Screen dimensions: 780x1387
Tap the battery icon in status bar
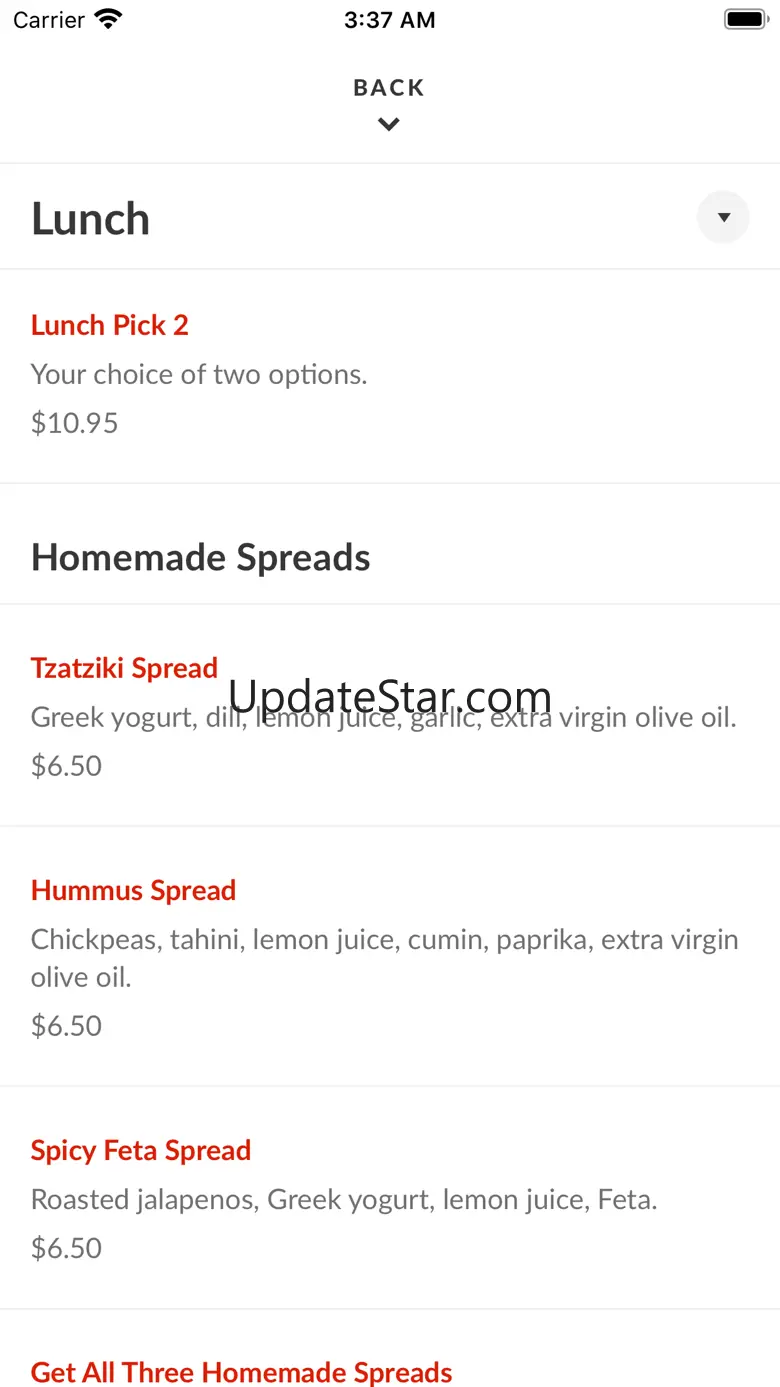744,19
